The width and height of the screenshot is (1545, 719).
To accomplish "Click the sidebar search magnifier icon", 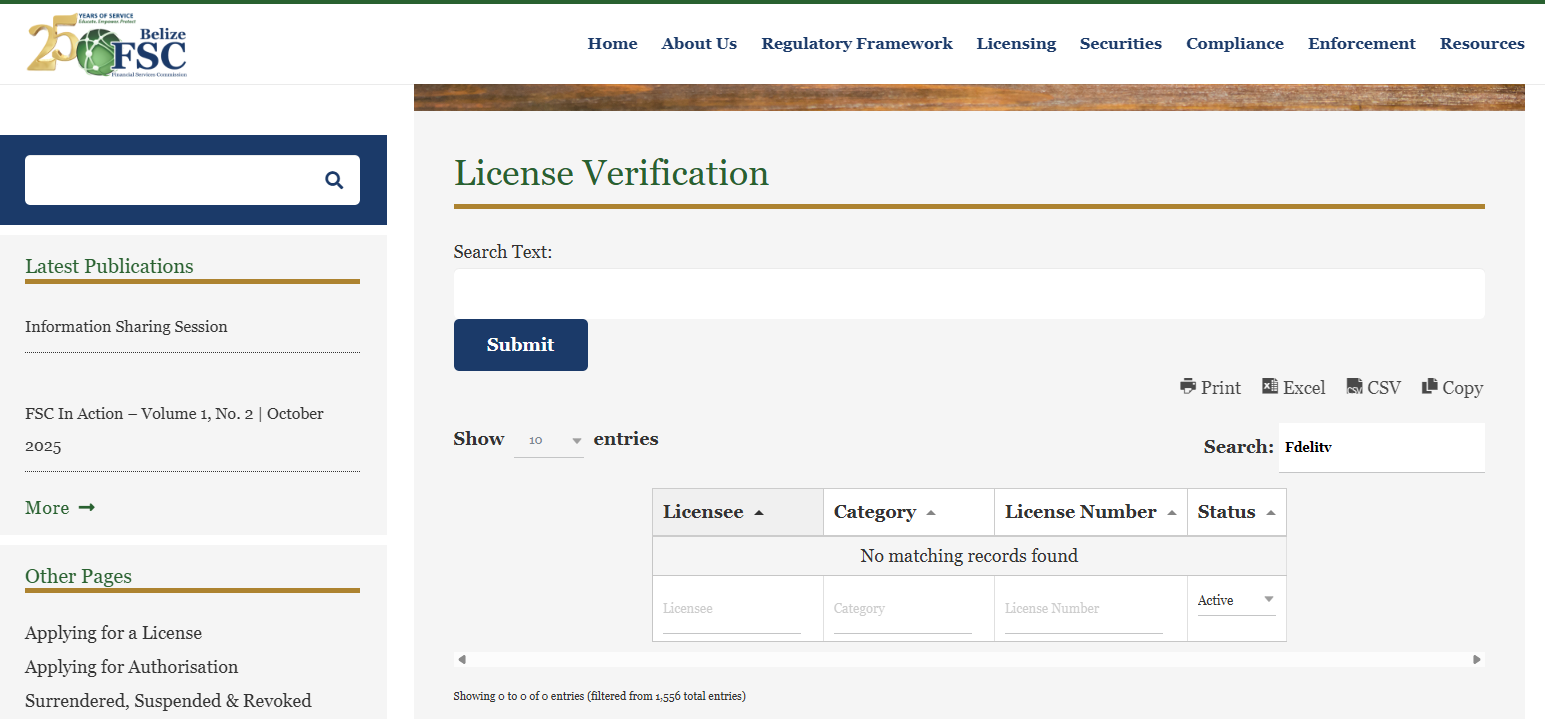I will [x=334, y=180].
